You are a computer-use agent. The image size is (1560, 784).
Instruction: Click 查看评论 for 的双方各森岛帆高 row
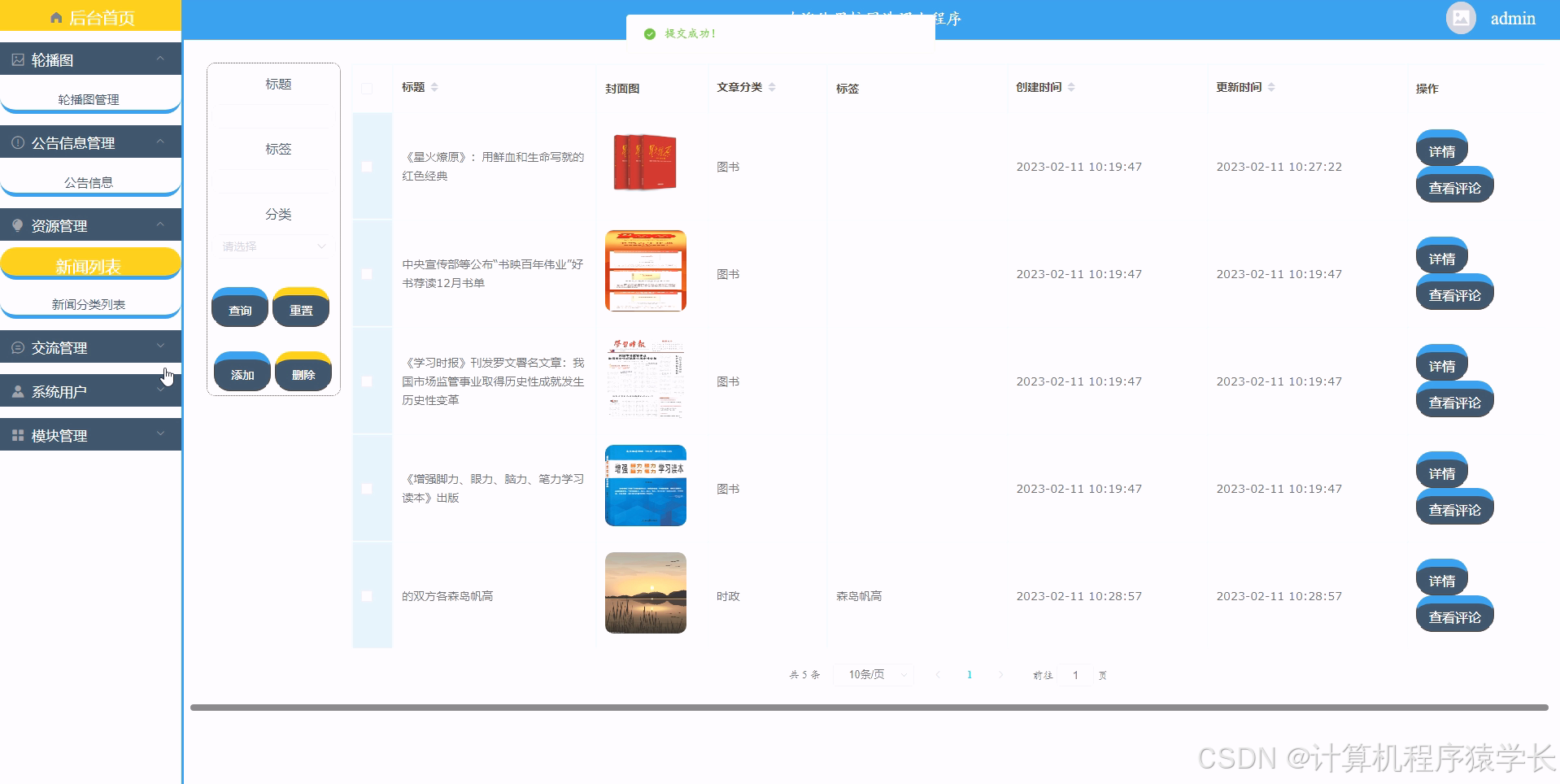[x=1455, y=615]
